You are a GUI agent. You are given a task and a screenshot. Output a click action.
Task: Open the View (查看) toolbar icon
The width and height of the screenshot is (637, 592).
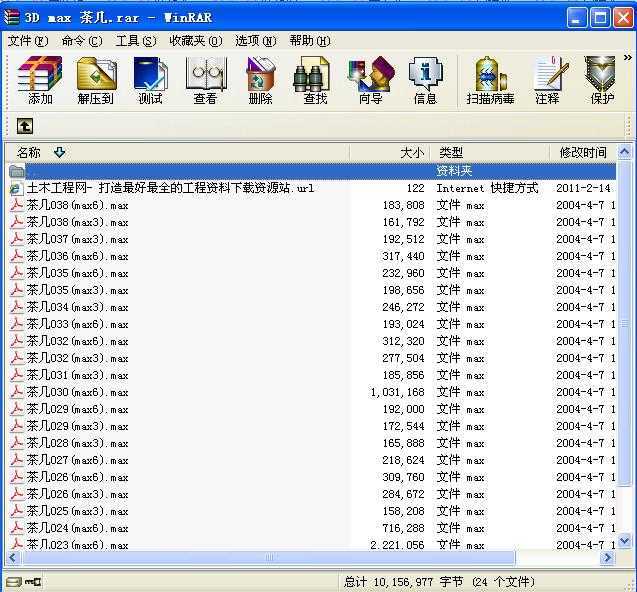(x=206, y=80)
